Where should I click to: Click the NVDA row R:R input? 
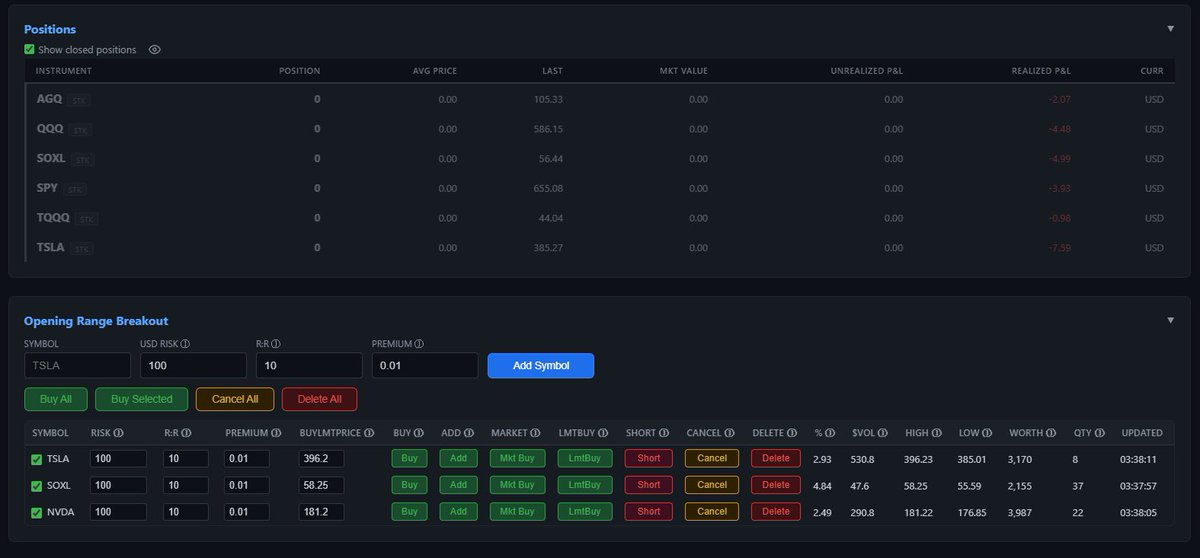(186, 511)
